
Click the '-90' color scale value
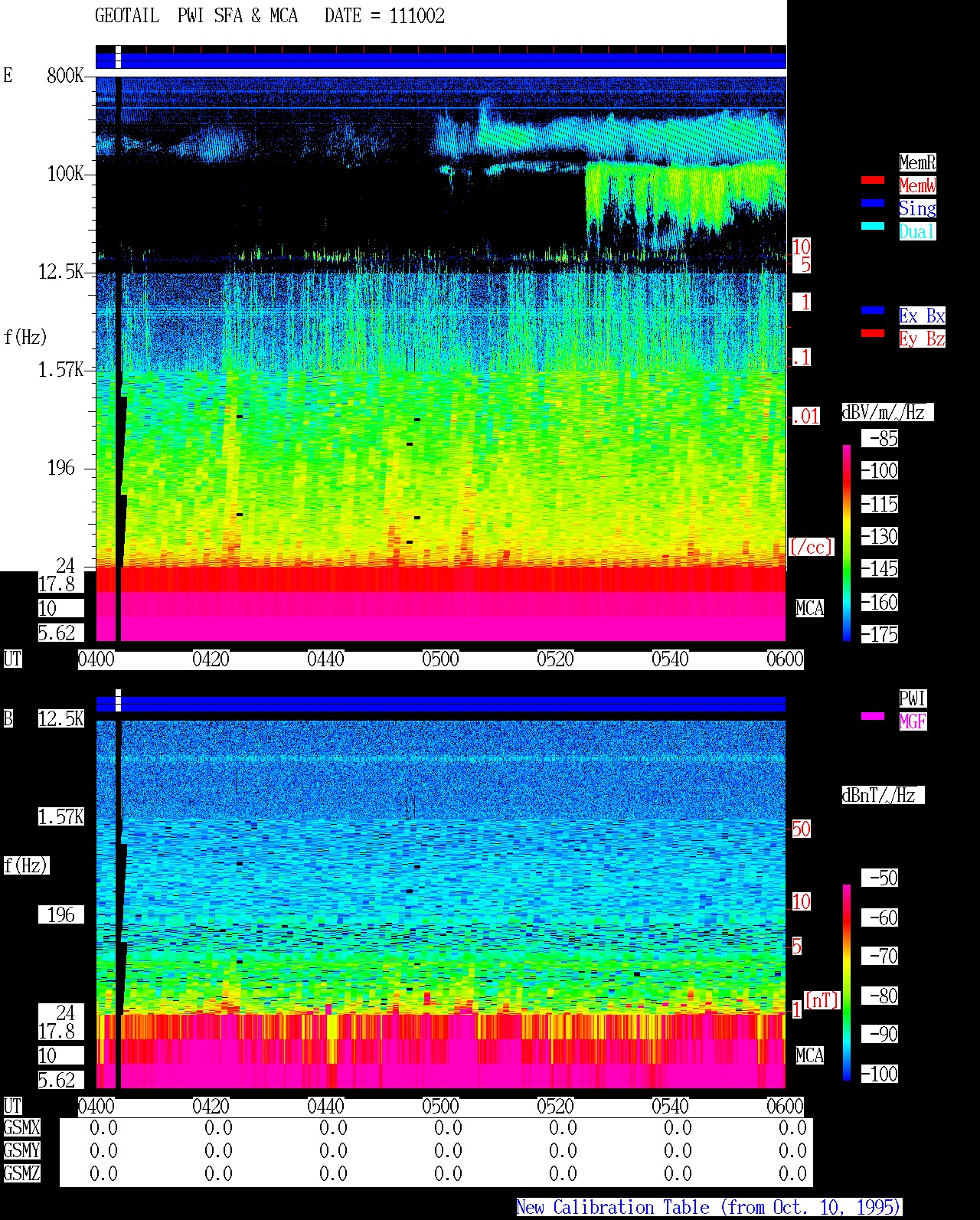[880, 1034]
